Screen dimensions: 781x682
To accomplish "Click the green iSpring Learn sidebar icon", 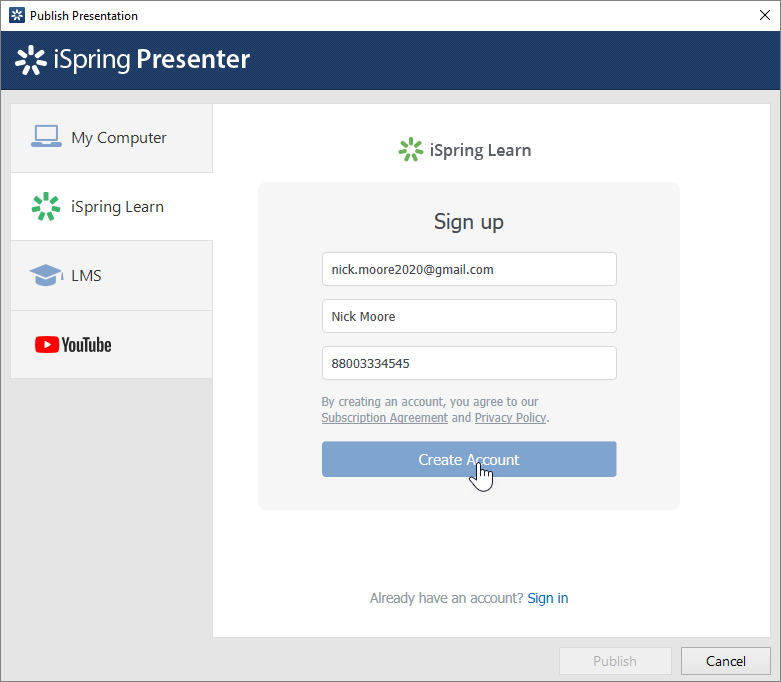I will (46, 206).
